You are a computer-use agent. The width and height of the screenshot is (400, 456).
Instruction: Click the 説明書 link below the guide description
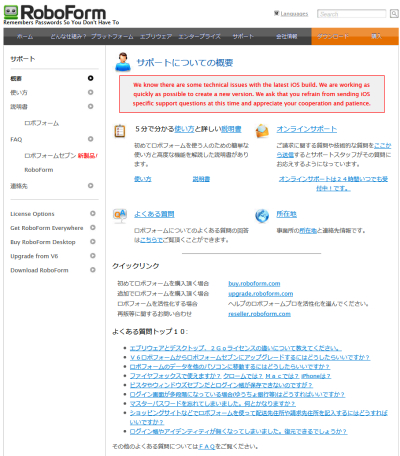201,179
